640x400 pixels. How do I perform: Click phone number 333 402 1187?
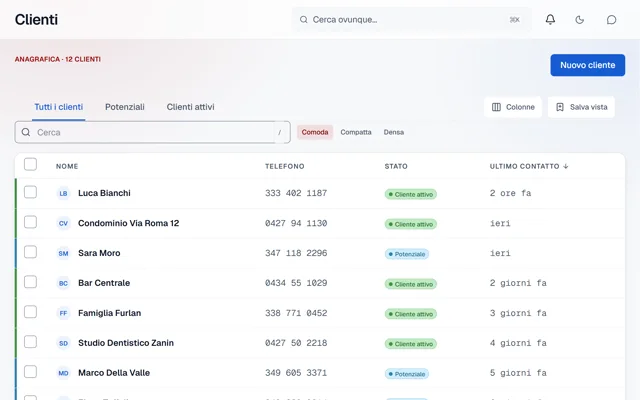coord(296,193)
